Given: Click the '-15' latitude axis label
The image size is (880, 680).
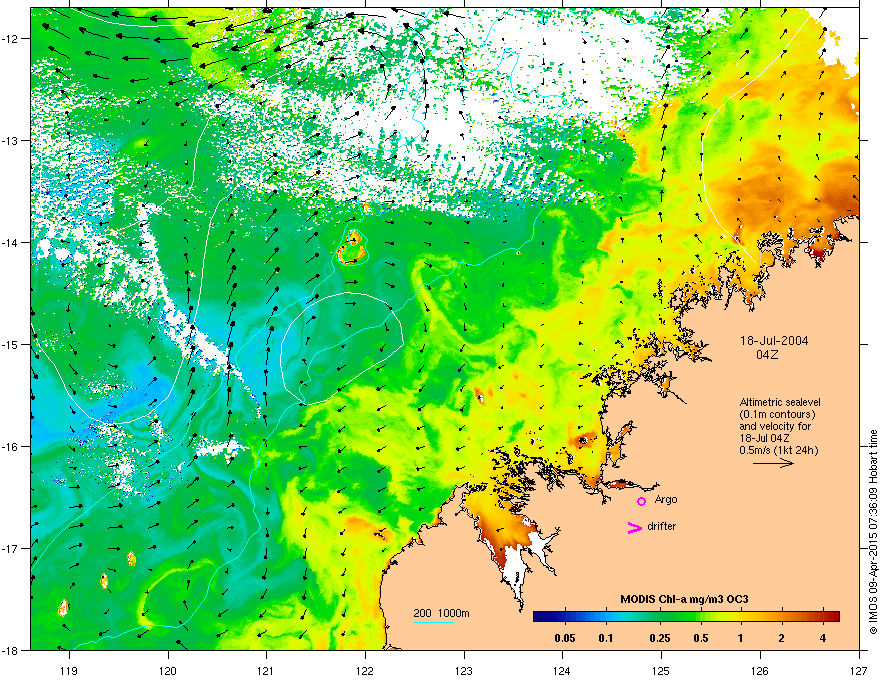Looking at the screenshot, I should 11,344.
